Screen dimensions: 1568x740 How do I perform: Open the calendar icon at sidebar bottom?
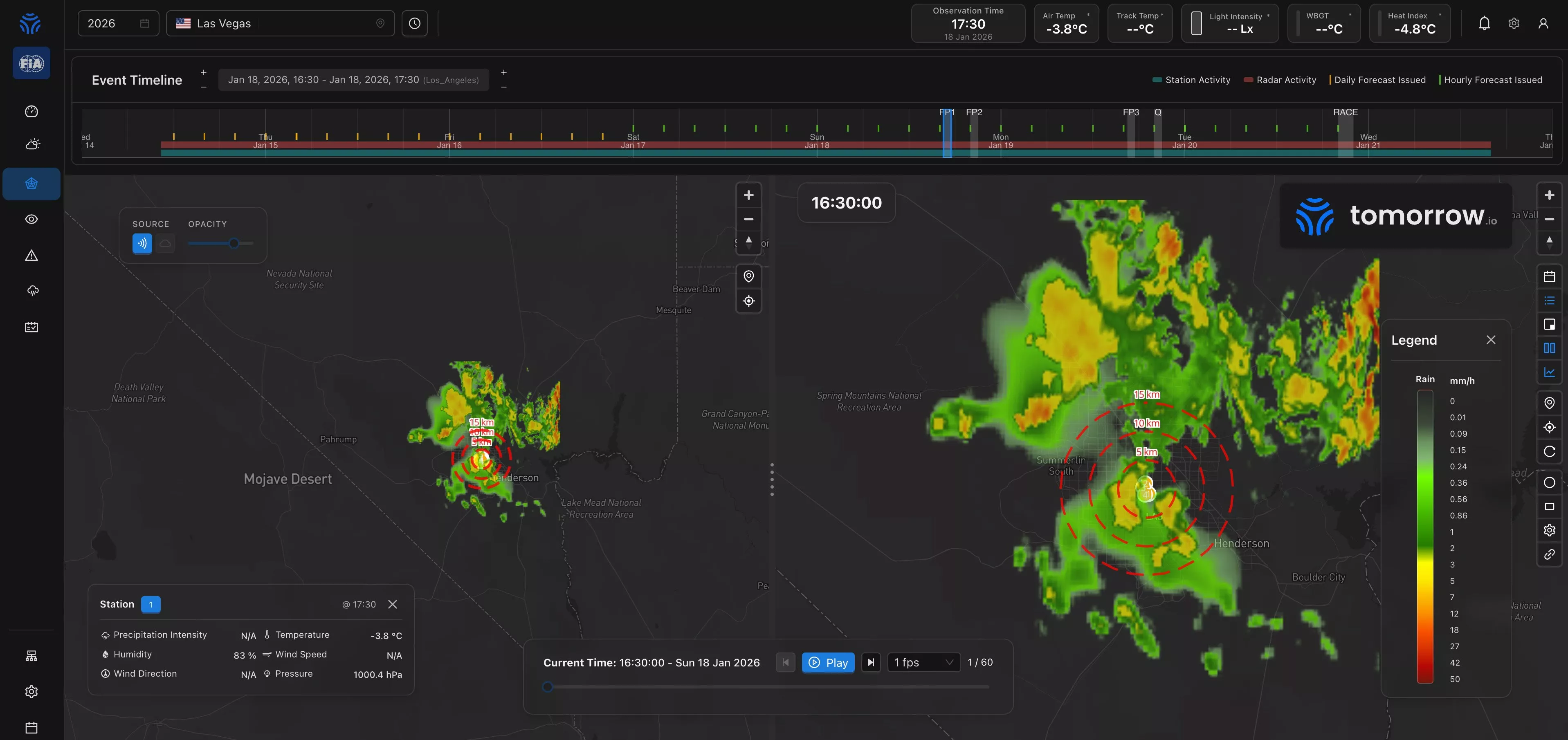(31, 728)
